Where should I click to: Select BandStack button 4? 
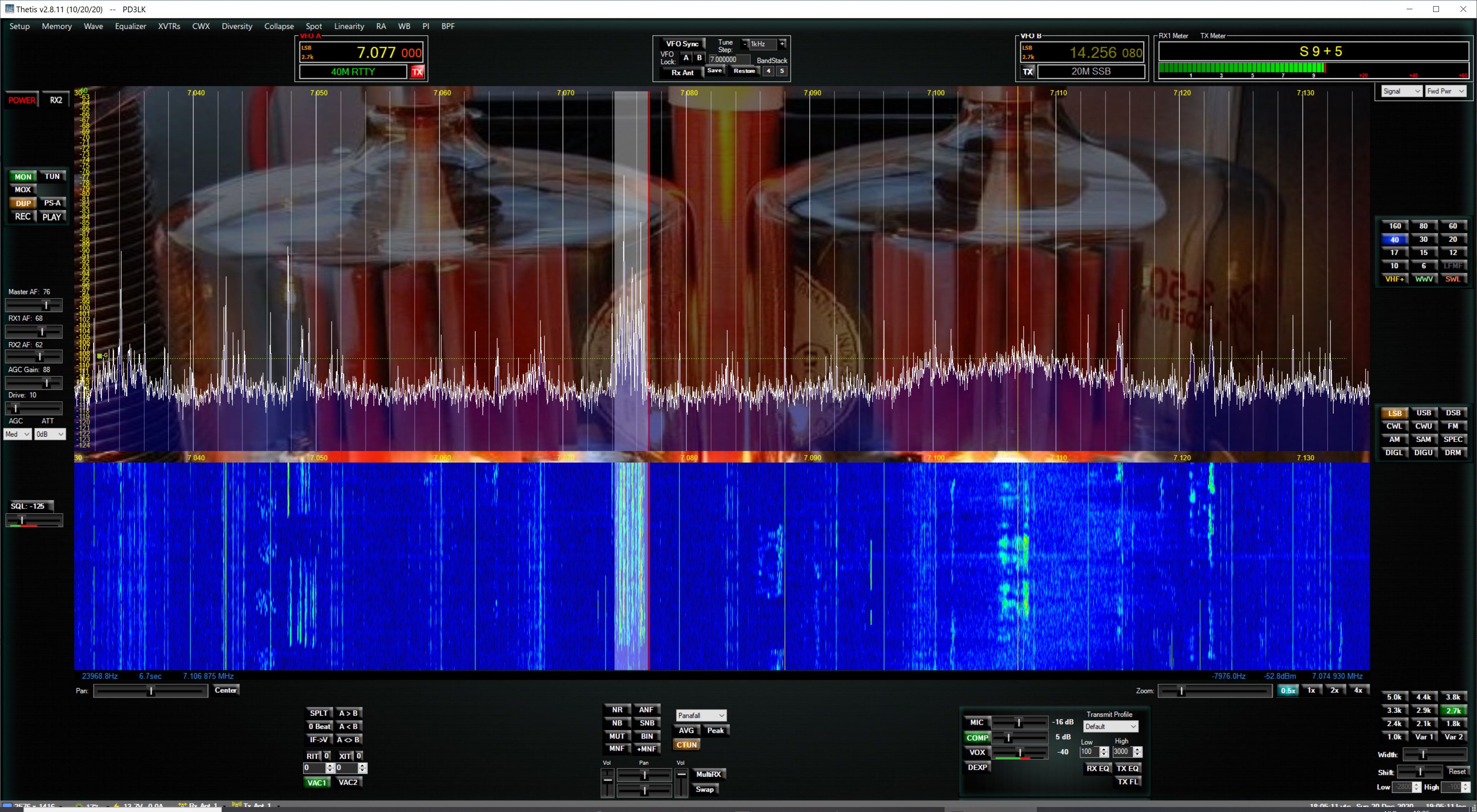(768, 71)
